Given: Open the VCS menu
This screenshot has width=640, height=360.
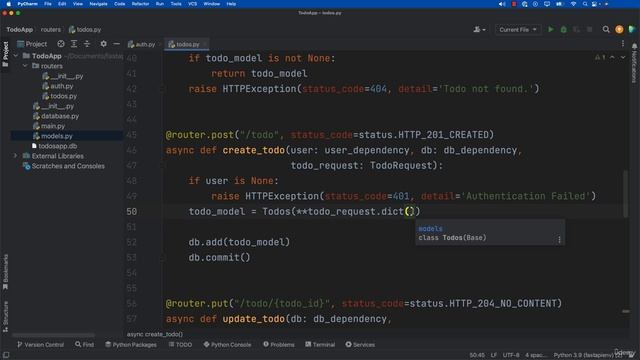Looking at the screenshot, I should (192, 4).
